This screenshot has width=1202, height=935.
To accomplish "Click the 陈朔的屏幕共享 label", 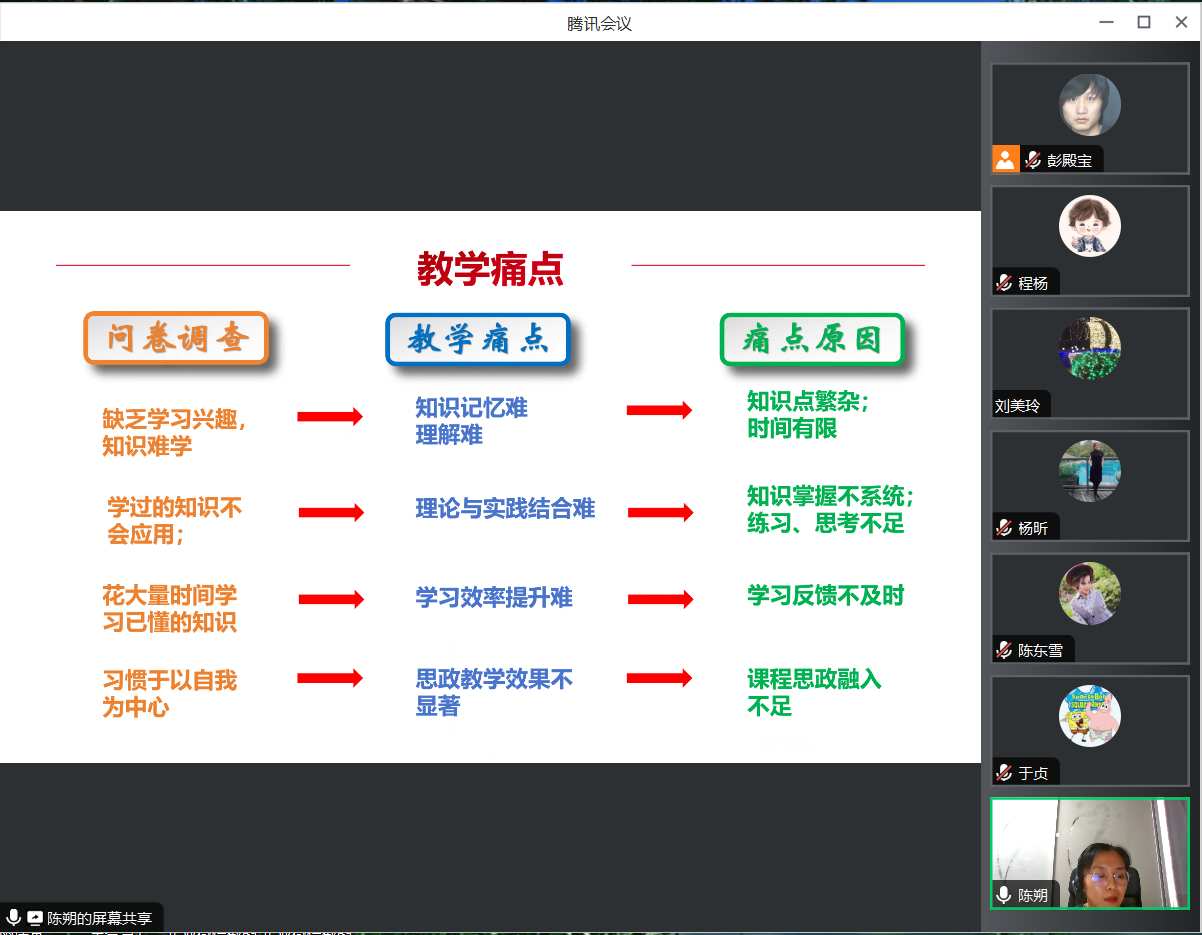I will pyautogui.click(x=100, y=917).
